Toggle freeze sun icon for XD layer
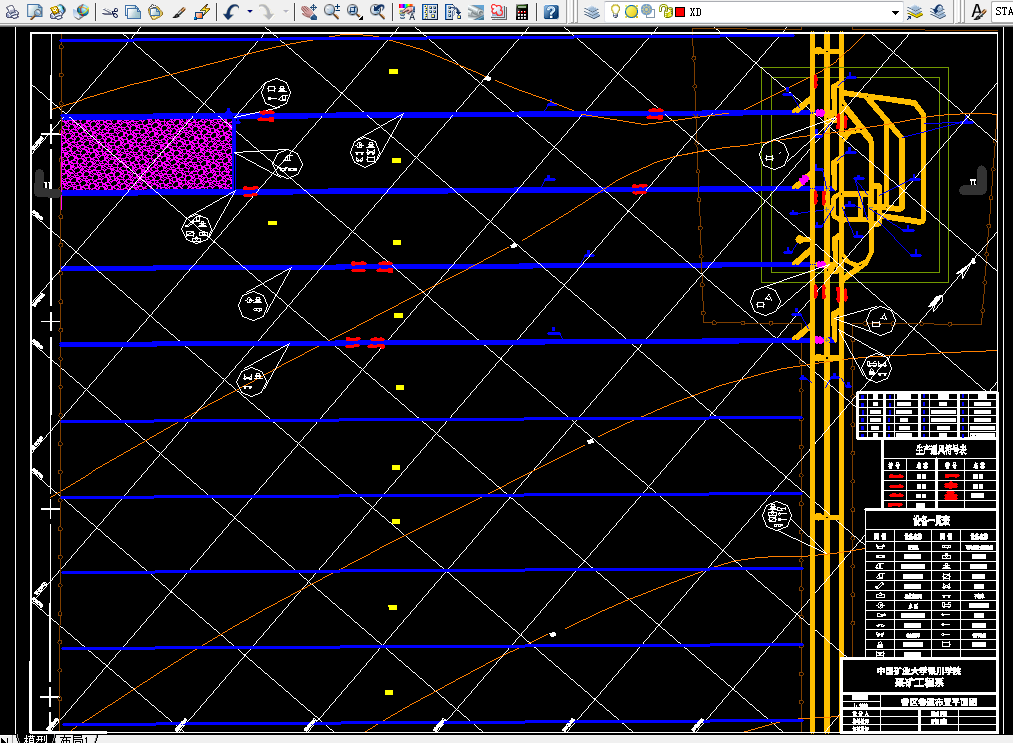This screenshot has width=1013, height=743. (631, 11)
